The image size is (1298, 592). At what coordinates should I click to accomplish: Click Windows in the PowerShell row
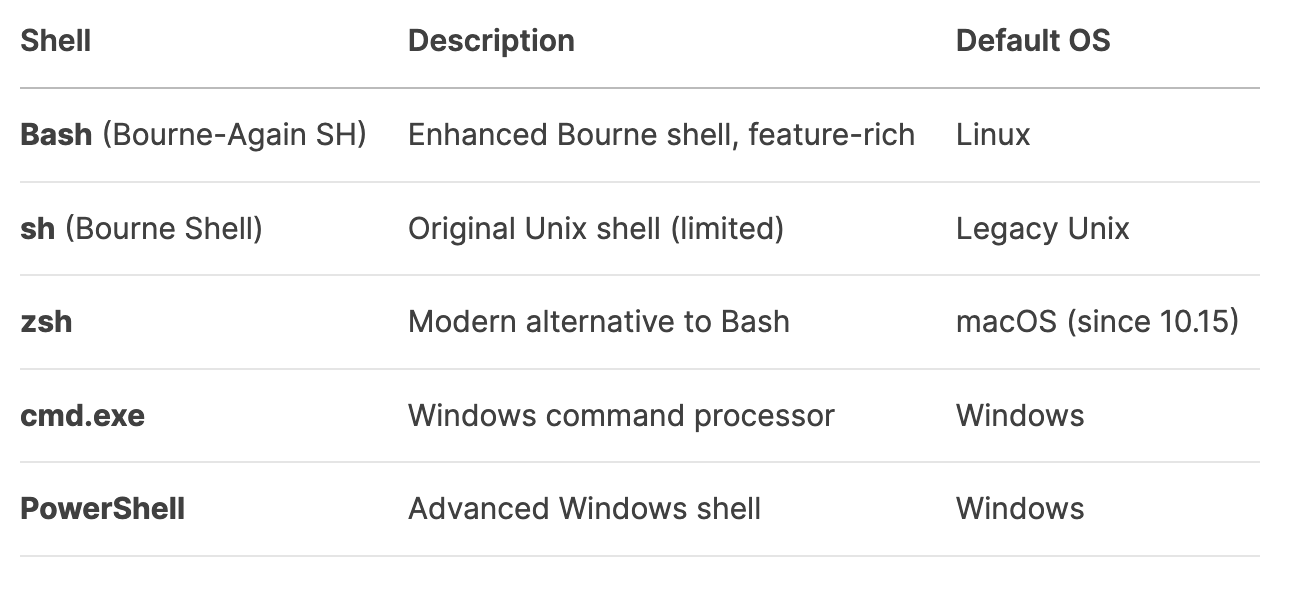click(1020, 508)
